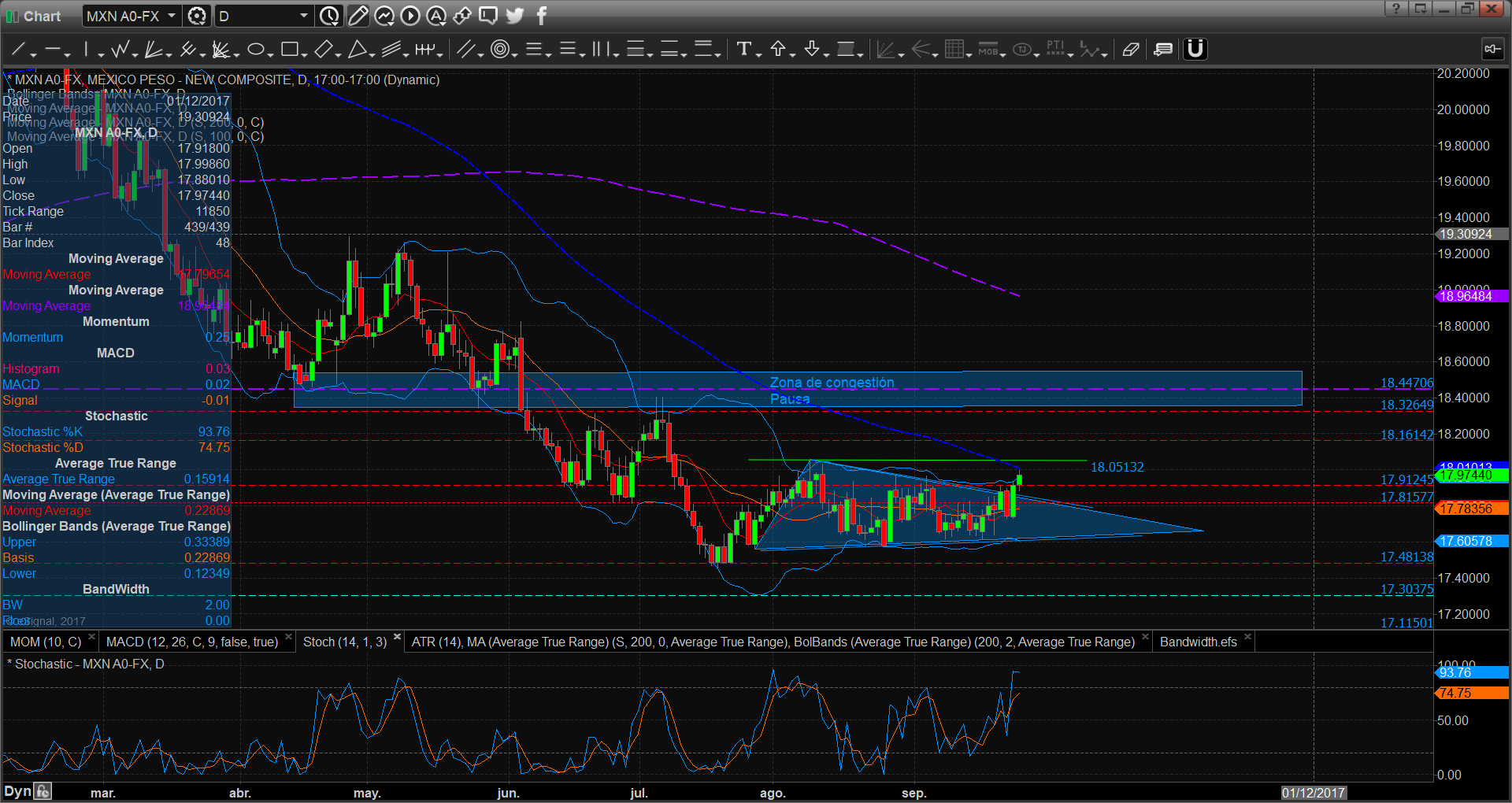Expand the ellipse tool options arrow

[270, 54]
